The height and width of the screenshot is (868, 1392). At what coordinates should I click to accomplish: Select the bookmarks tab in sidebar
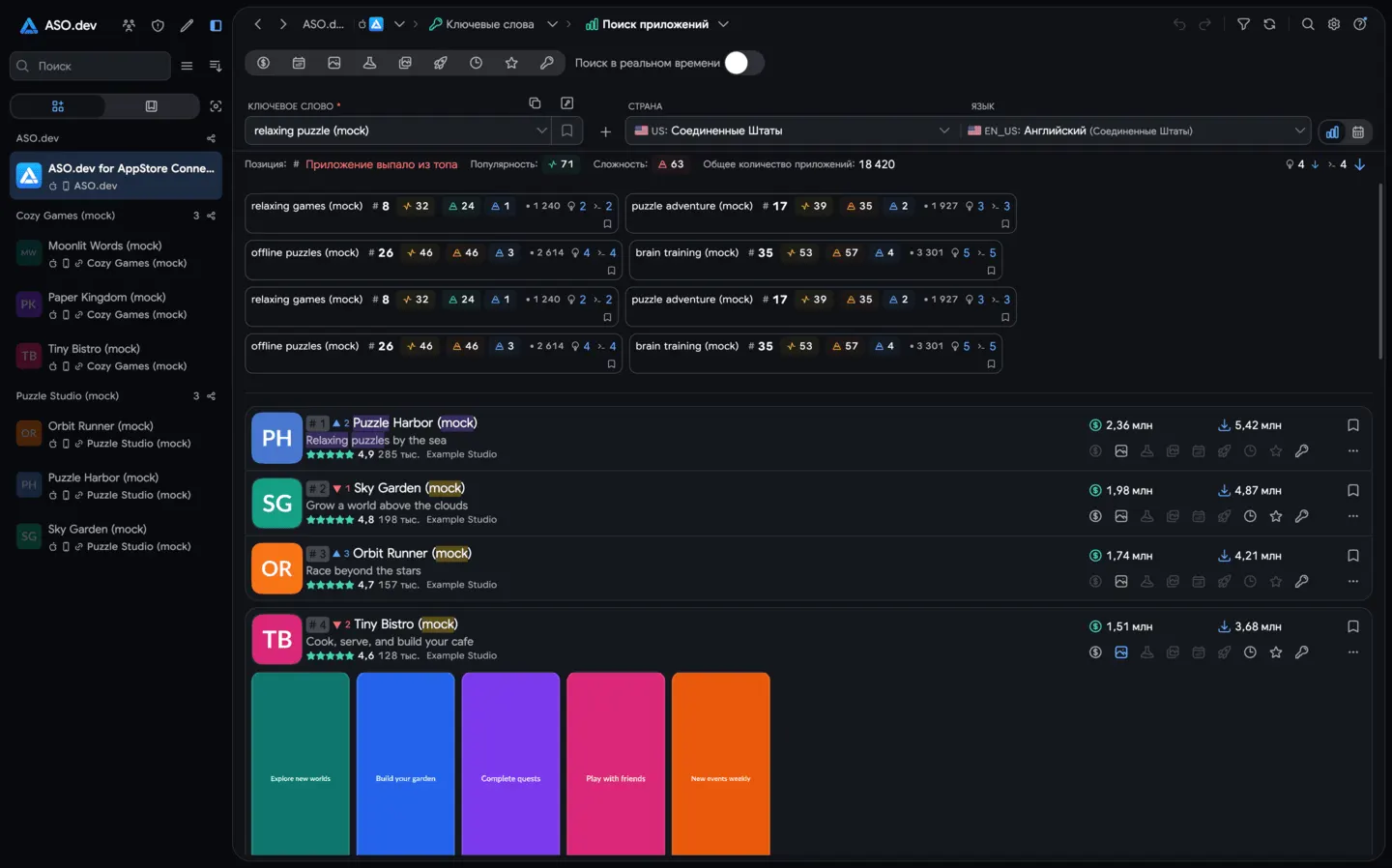pos(151,106)
